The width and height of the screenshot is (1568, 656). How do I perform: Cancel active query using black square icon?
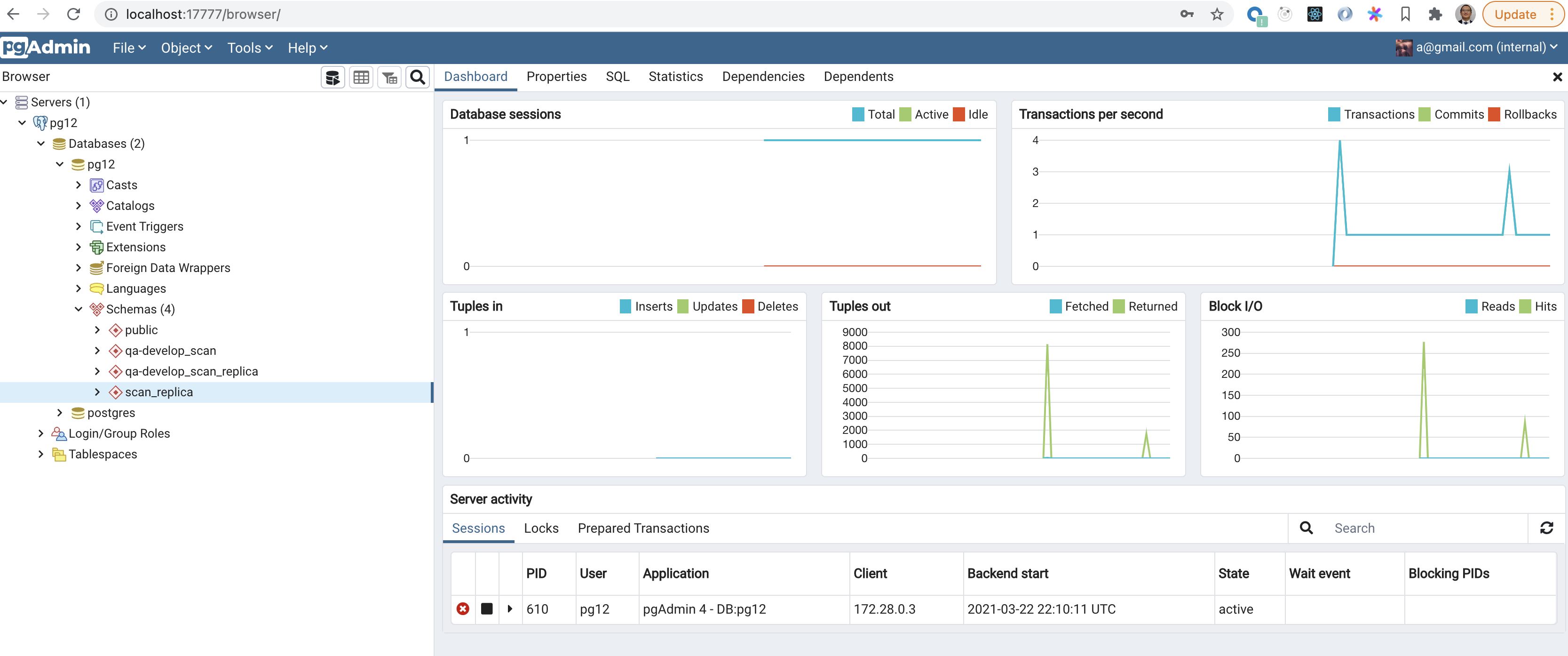pyautogui.click(x=486, y=608)
